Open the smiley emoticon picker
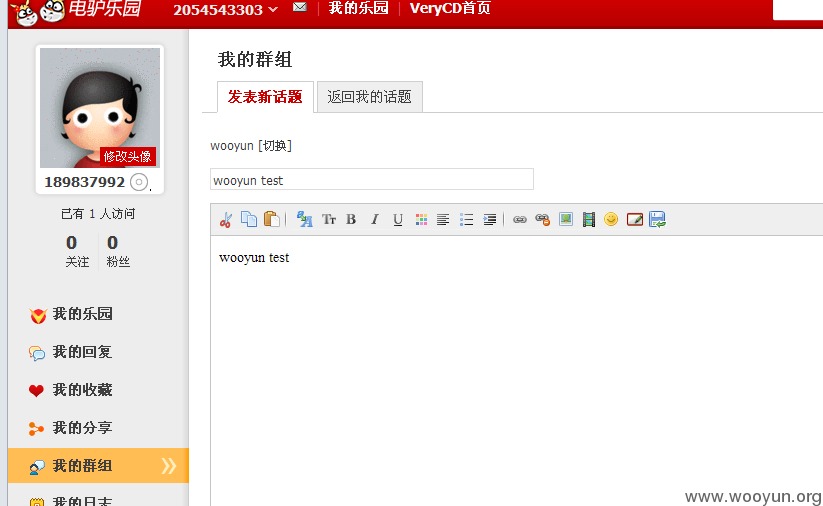This screenshot has height=506, width=823. [x=611, y=219]
